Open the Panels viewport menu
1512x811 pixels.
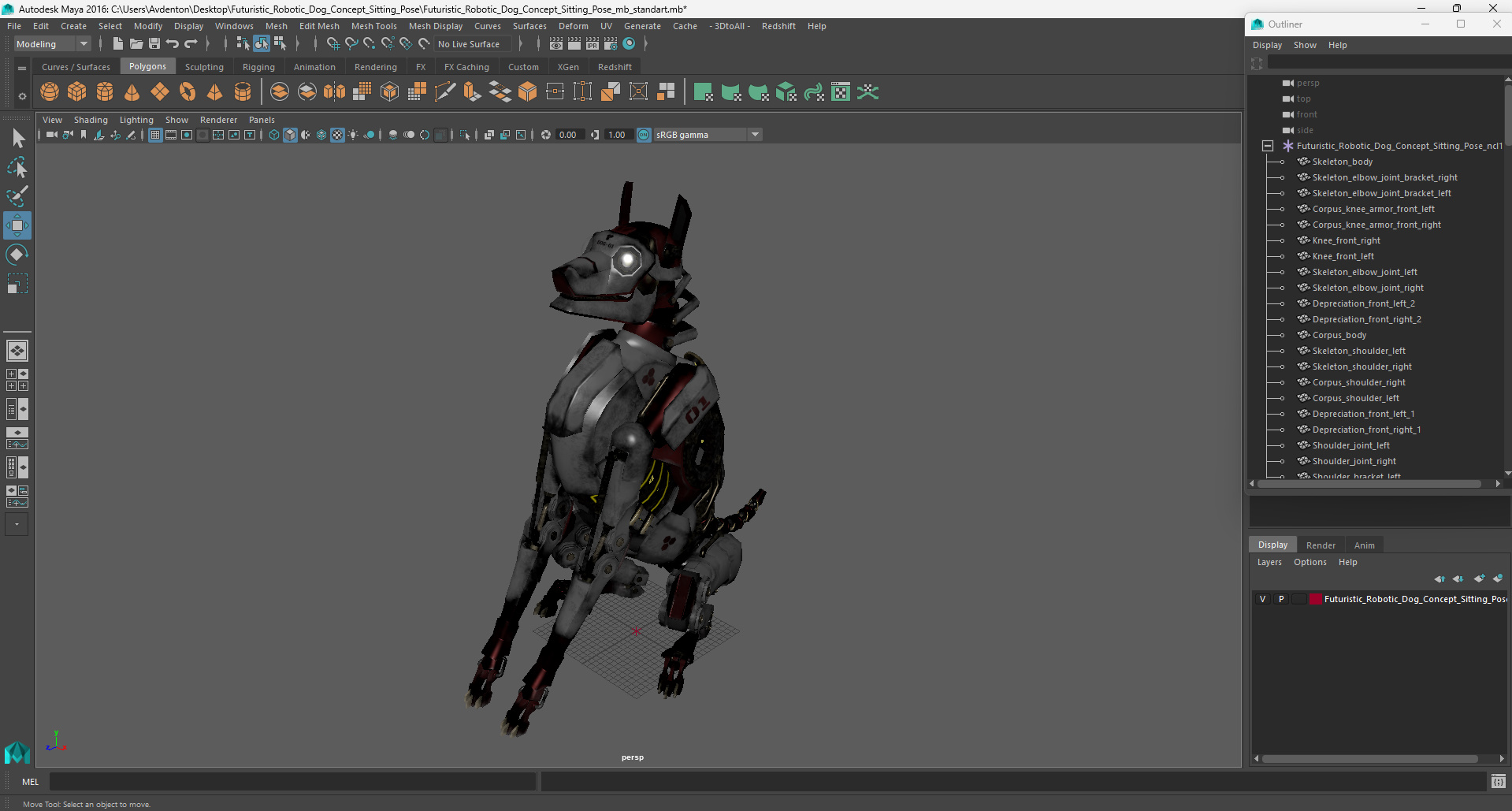coord(262,120)
